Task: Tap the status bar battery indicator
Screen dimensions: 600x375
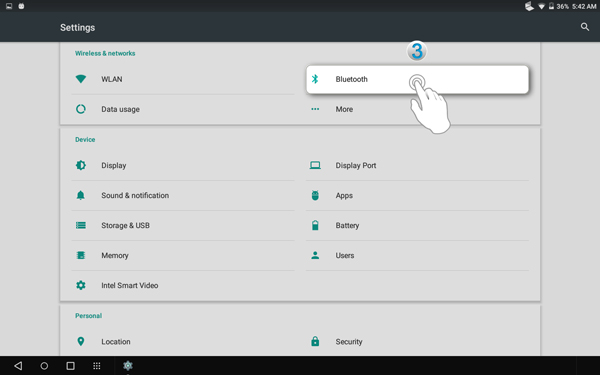Action: point(551,6)
